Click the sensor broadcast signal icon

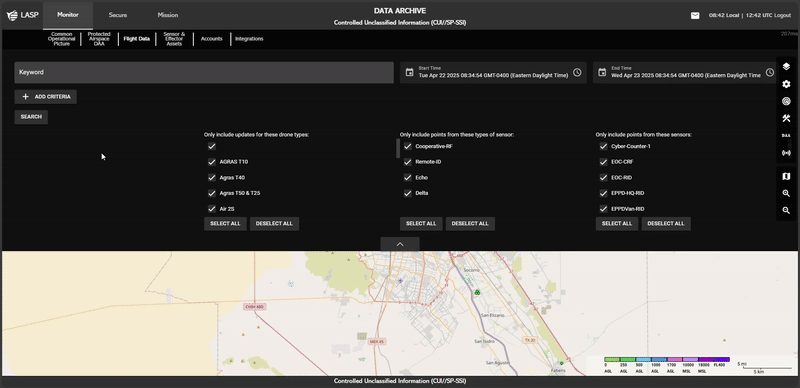click(786, 153)
